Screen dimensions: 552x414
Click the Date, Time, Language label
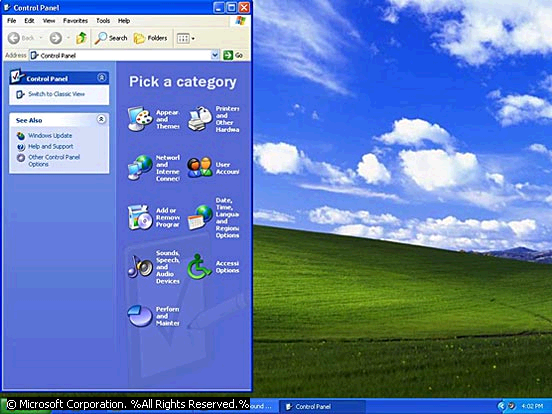pos(227,218)
